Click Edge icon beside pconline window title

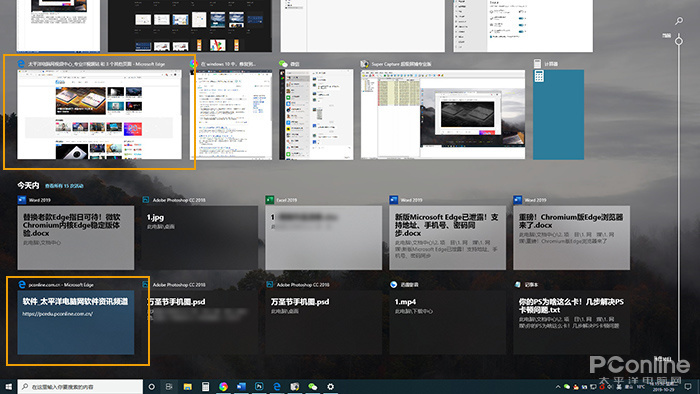pos(21,64)
